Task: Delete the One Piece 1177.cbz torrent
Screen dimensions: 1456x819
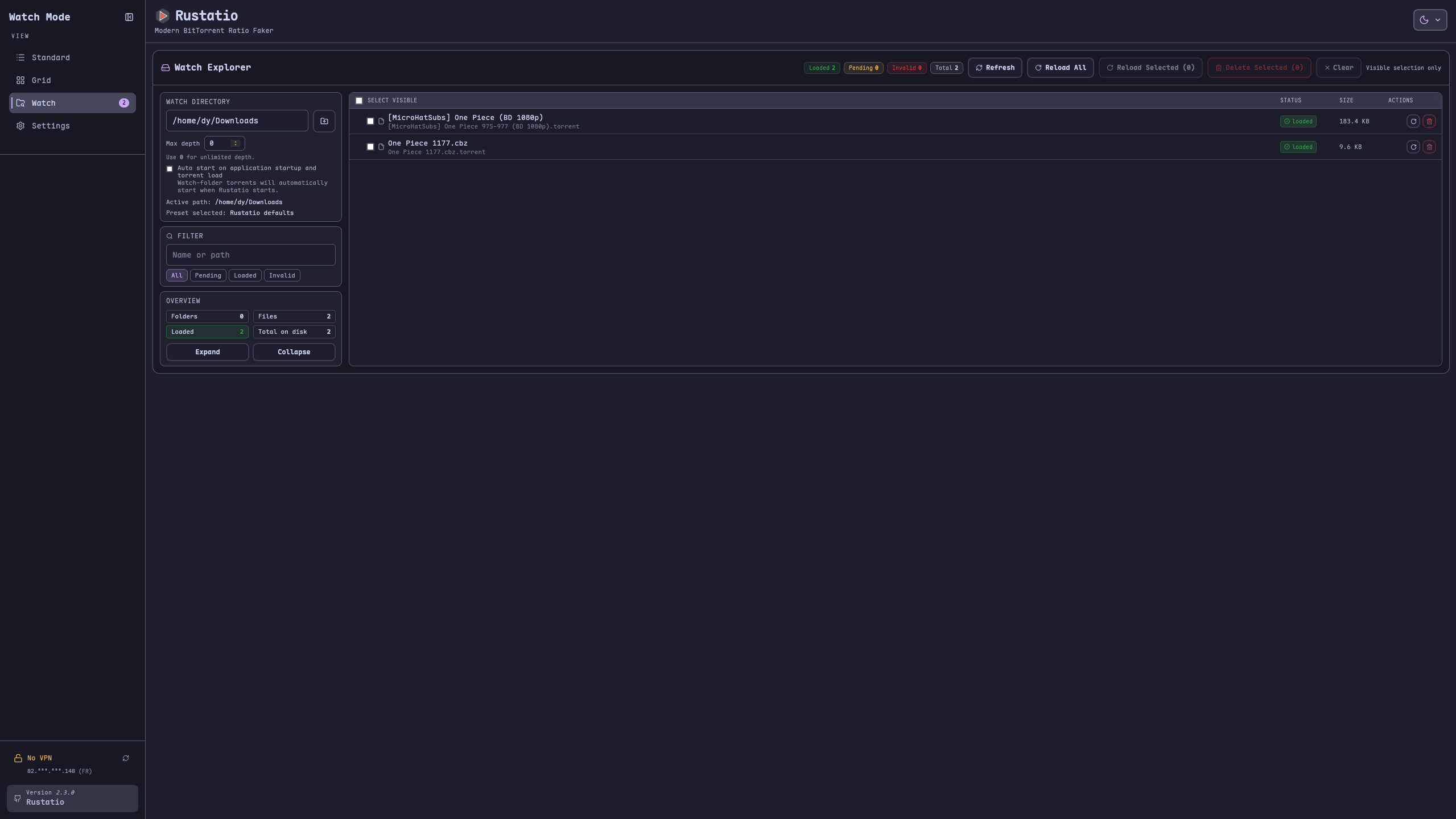Action: point(1430,147)
